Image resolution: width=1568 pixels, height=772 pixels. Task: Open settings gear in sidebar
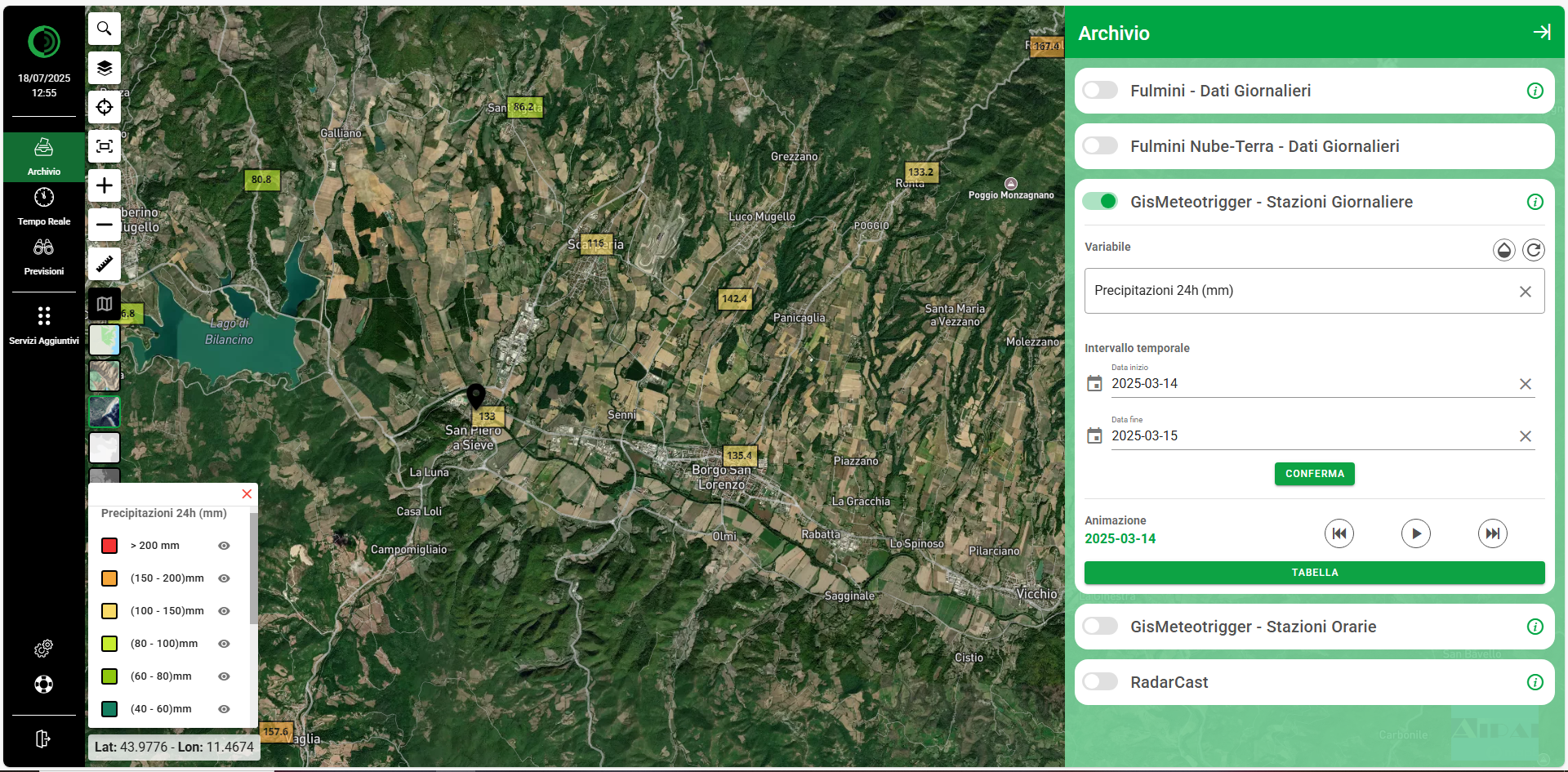(43, 648)
